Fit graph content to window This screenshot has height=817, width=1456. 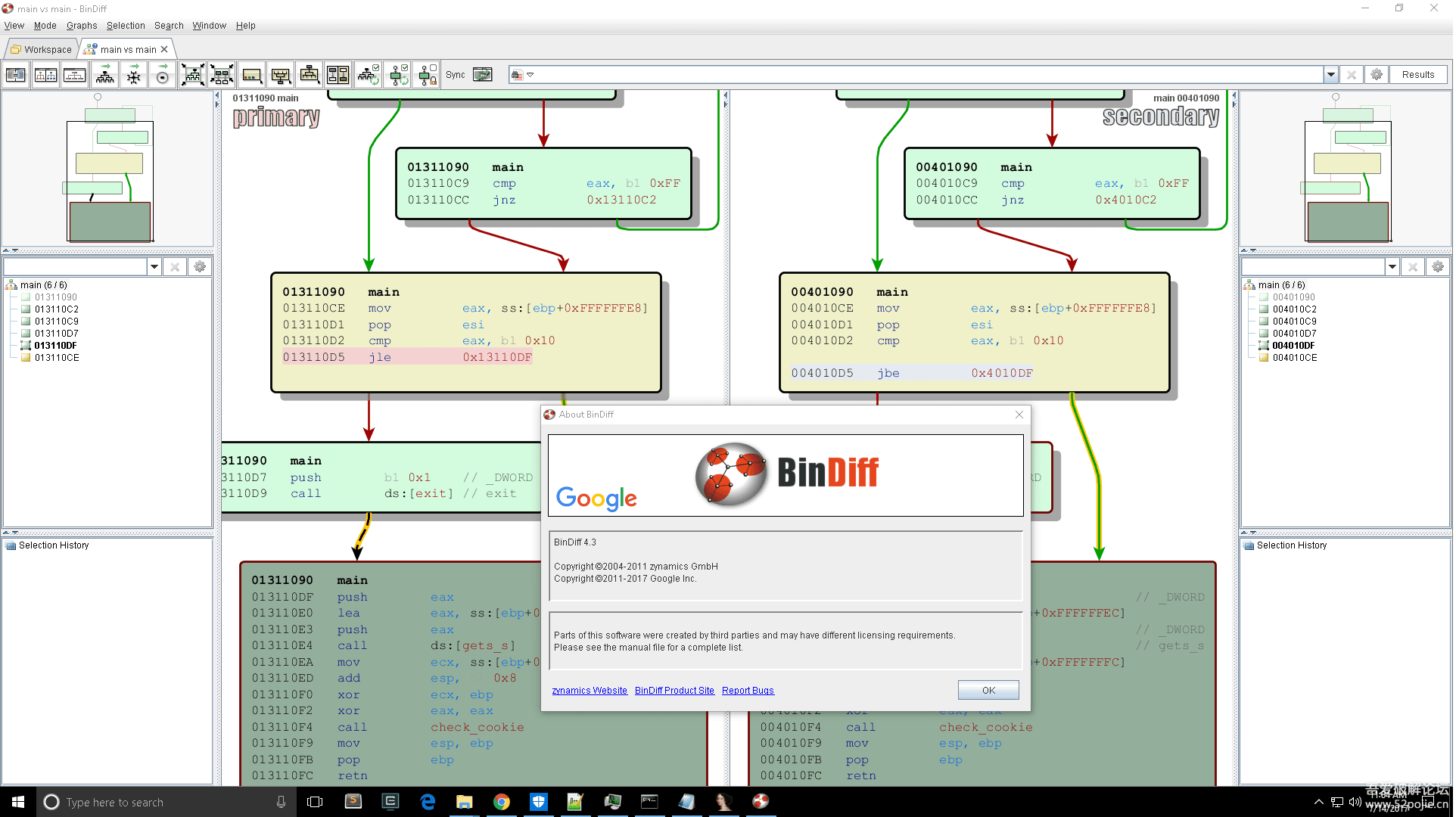click(x=193, y=75)
